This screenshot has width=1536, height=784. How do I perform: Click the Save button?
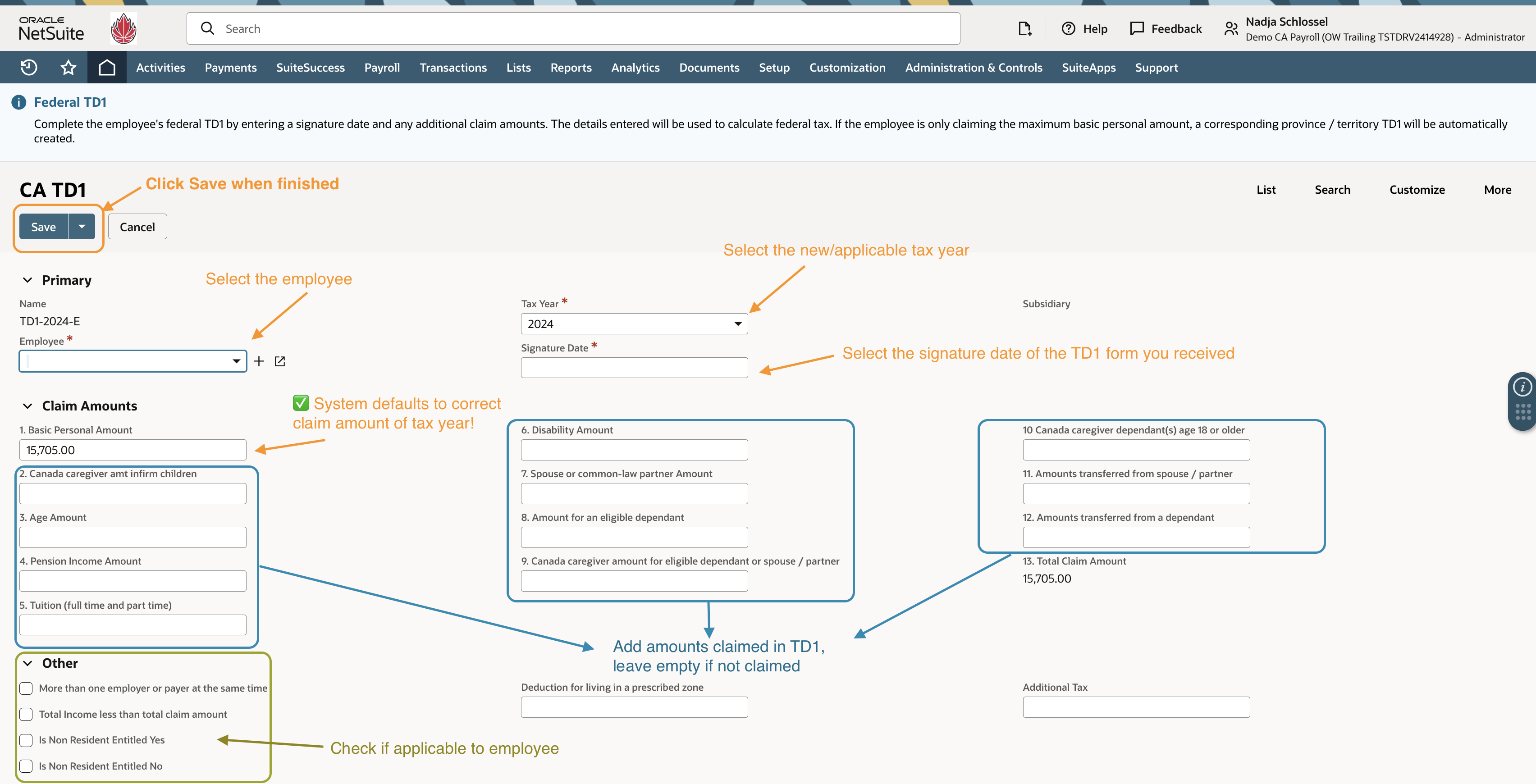pos(44,227)
